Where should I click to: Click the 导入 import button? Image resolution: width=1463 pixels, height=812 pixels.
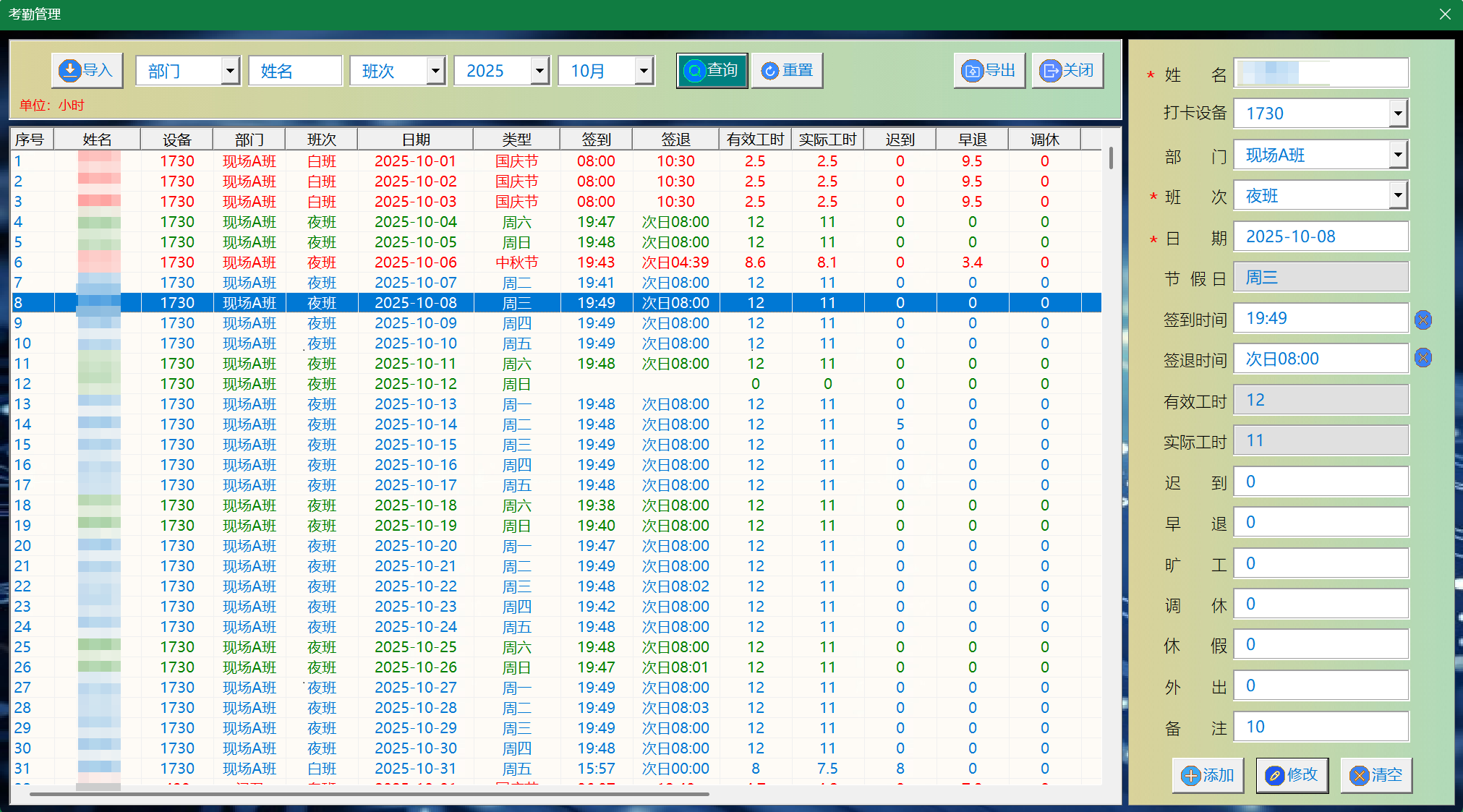click(x=87, y=71)
